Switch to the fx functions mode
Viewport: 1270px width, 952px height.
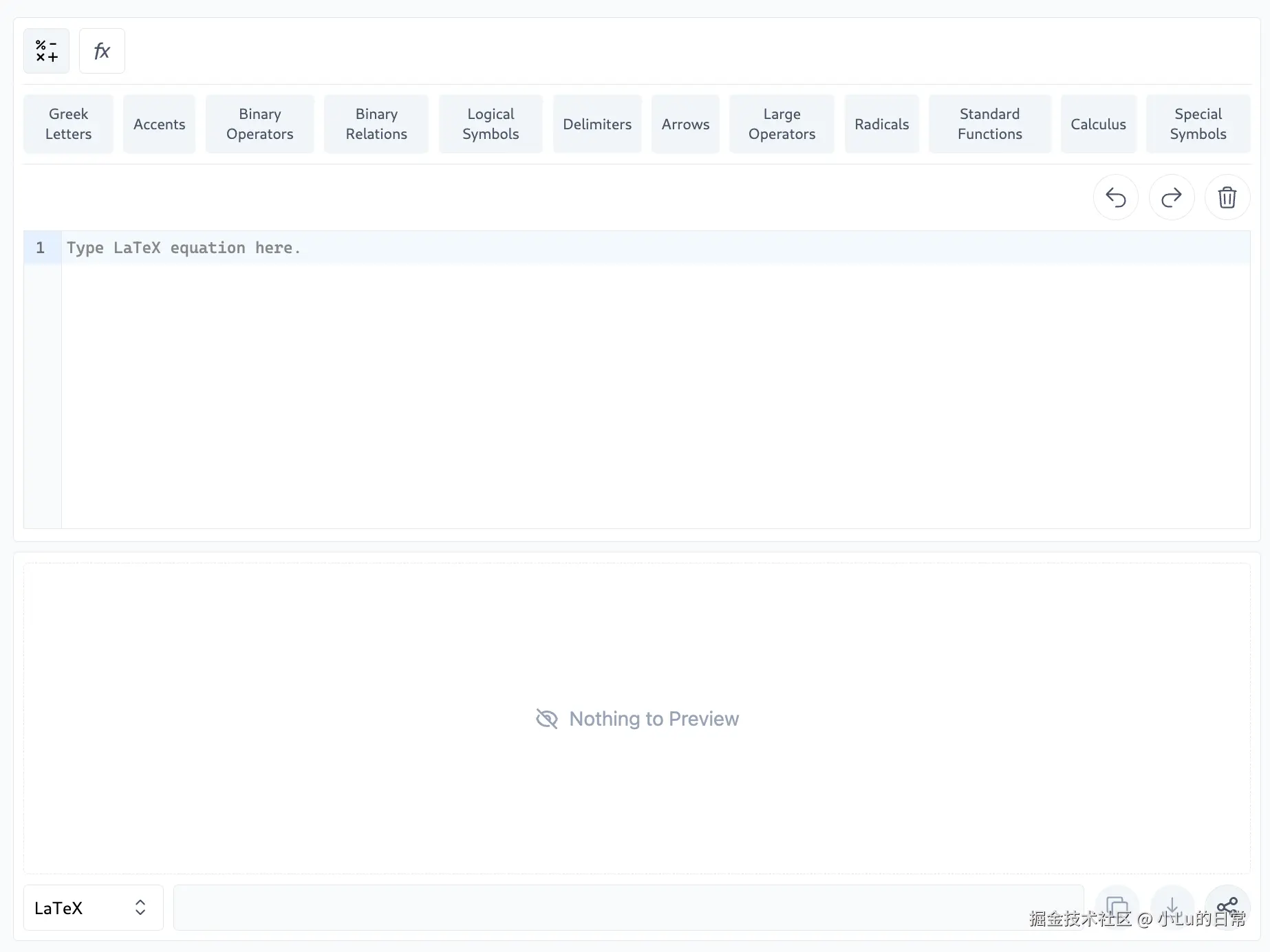[102, 51]
